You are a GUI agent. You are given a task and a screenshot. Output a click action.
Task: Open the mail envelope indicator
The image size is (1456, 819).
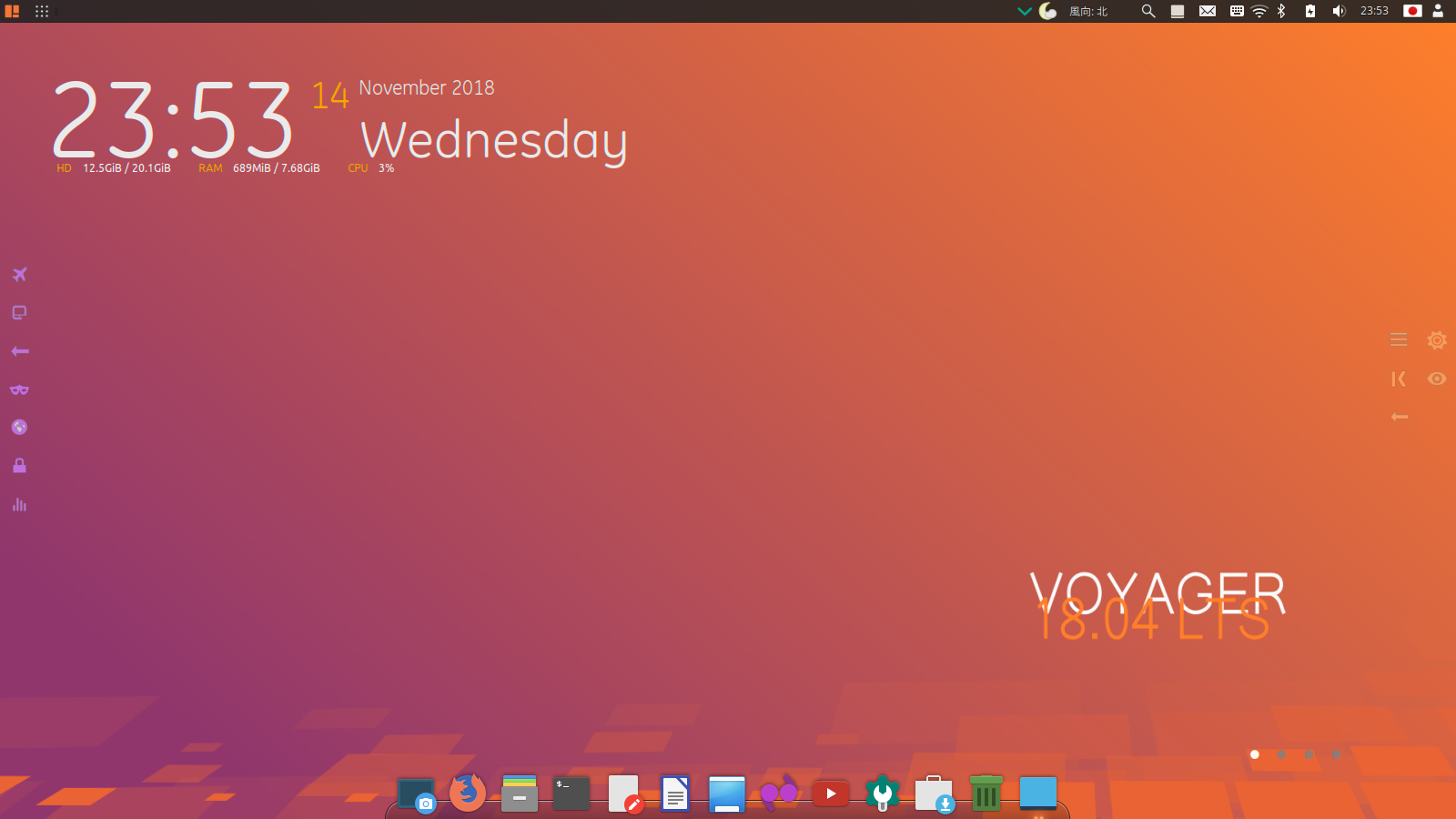pyautogui.click(x=1208, y=11)
